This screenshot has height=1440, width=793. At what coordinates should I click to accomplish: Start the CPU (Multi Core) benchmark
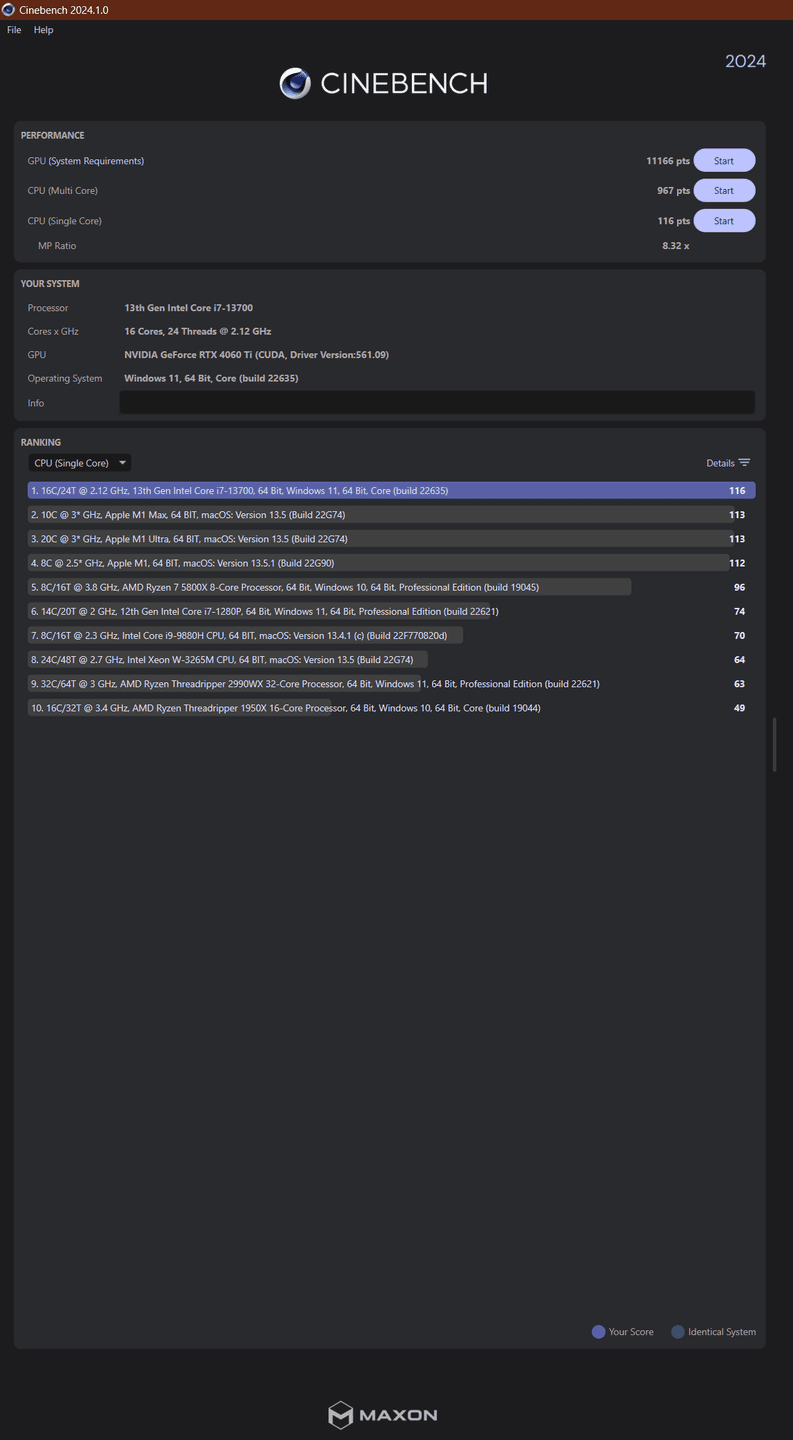coord(724,191)
